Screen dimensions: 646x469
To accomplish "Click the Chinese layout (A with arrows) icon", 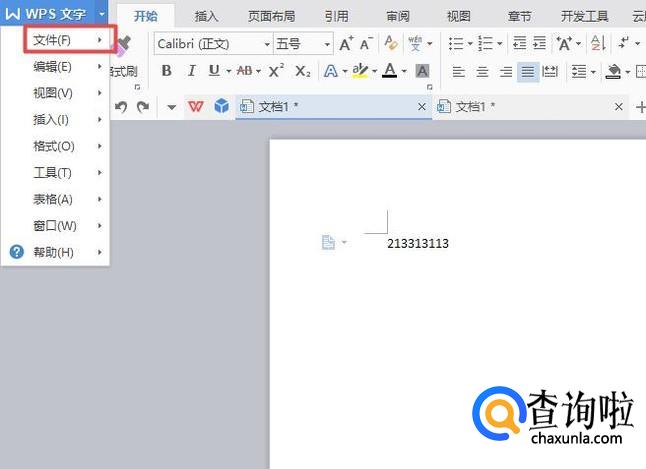I will click(x=565, y=43).
